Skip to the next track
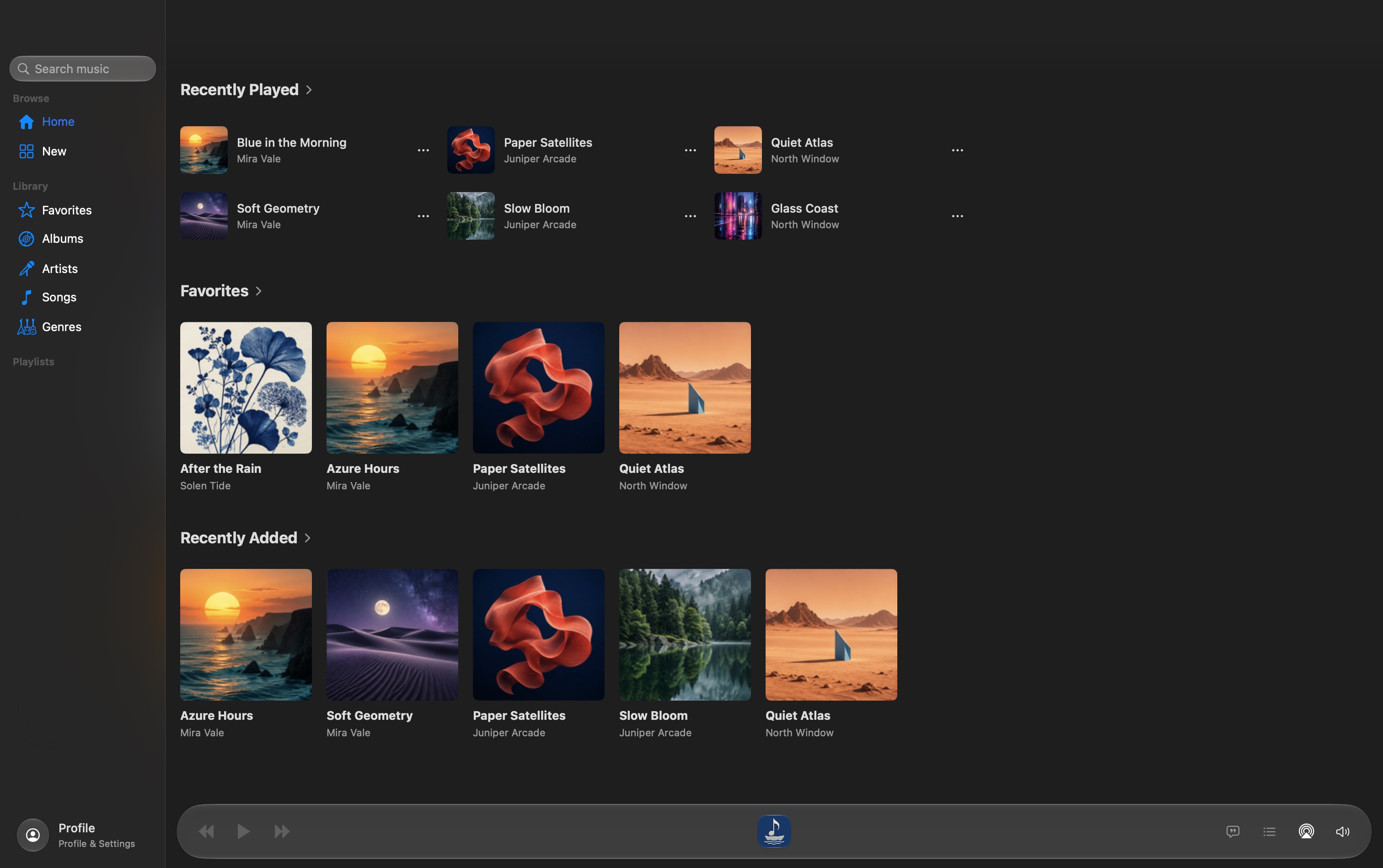Screen dimensions: 1383x868 click(282, 831)
